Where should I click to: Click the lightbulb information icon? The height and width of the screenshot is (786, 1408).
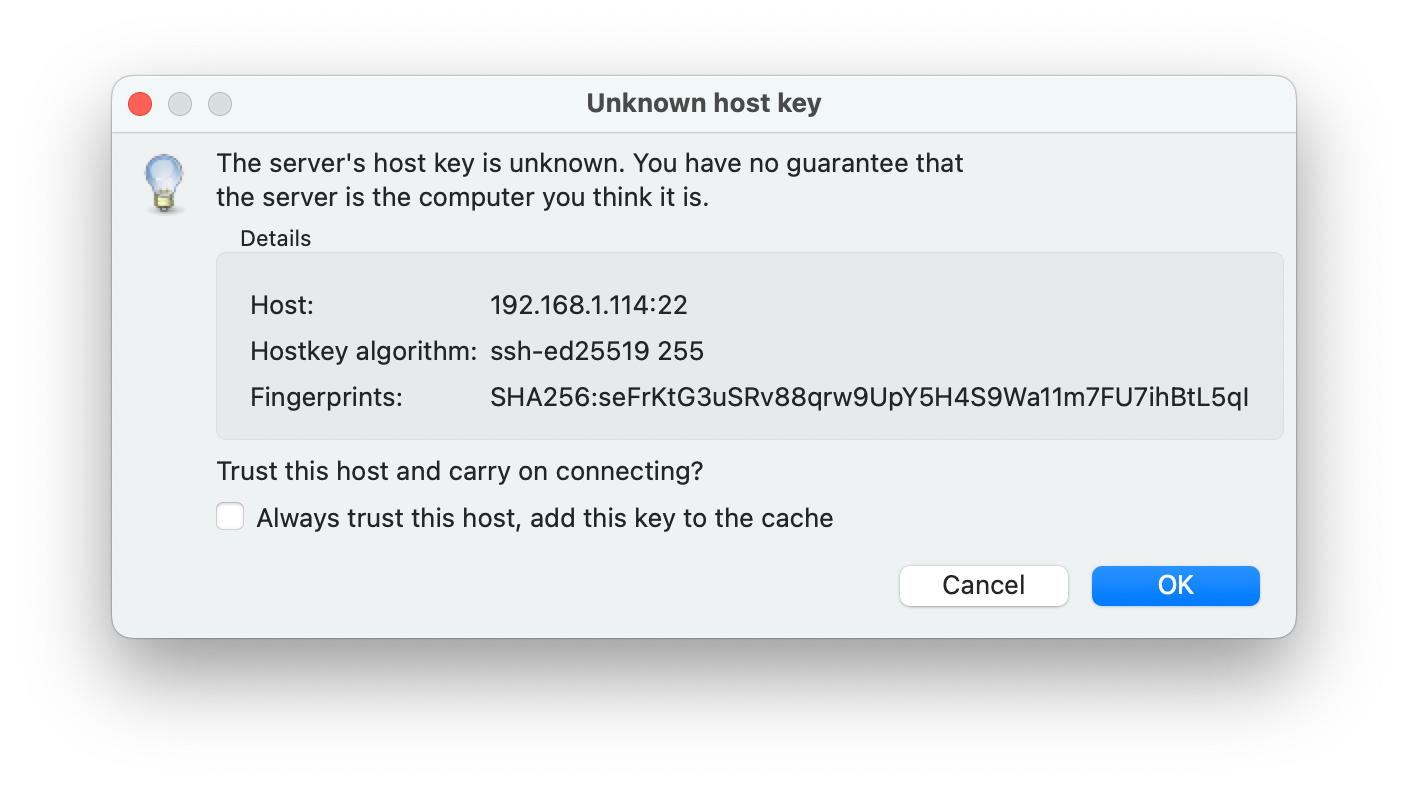(164, 182)
